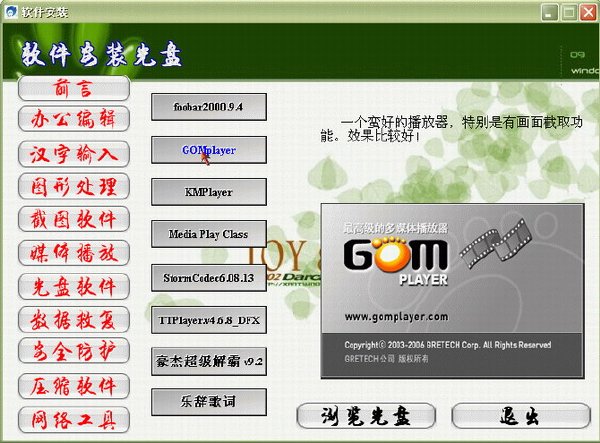Choose the 压缩软件 category
Screen dimensions: 600x443
click(74, 386)
